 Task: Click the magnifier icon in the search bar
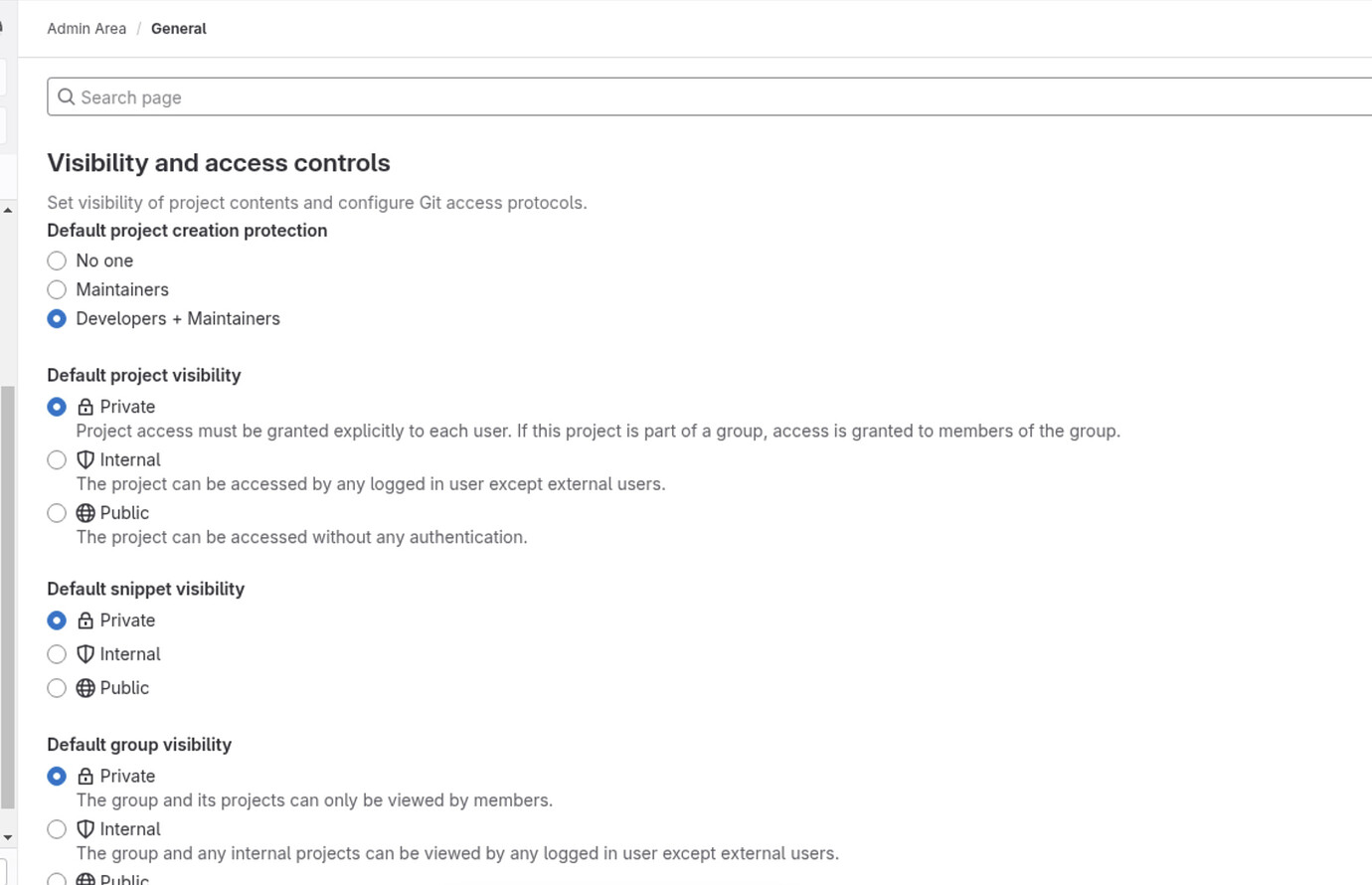66,96
